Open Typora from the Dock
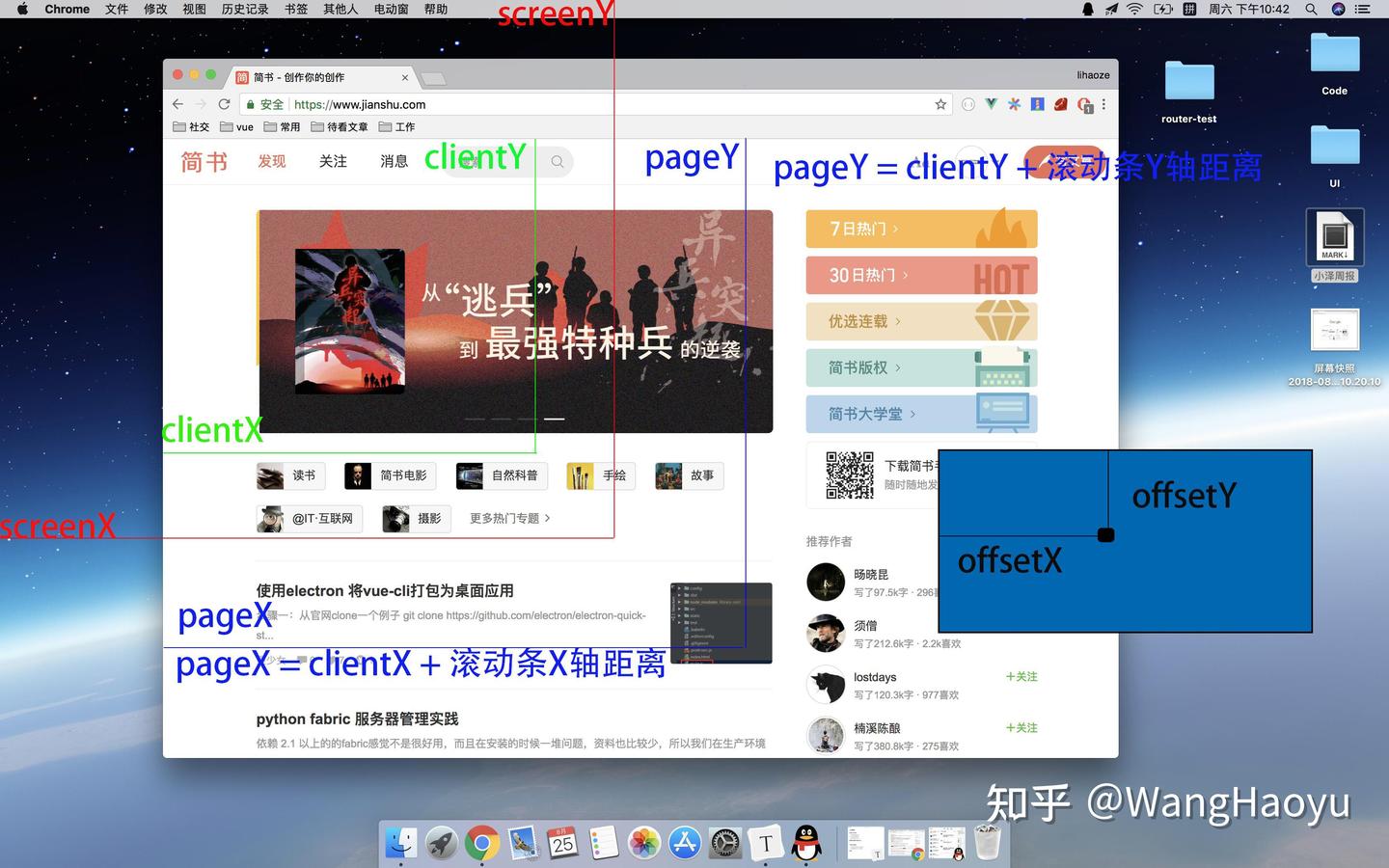The height and width of the screenshot is (868, 1389). tap(764, 842)
